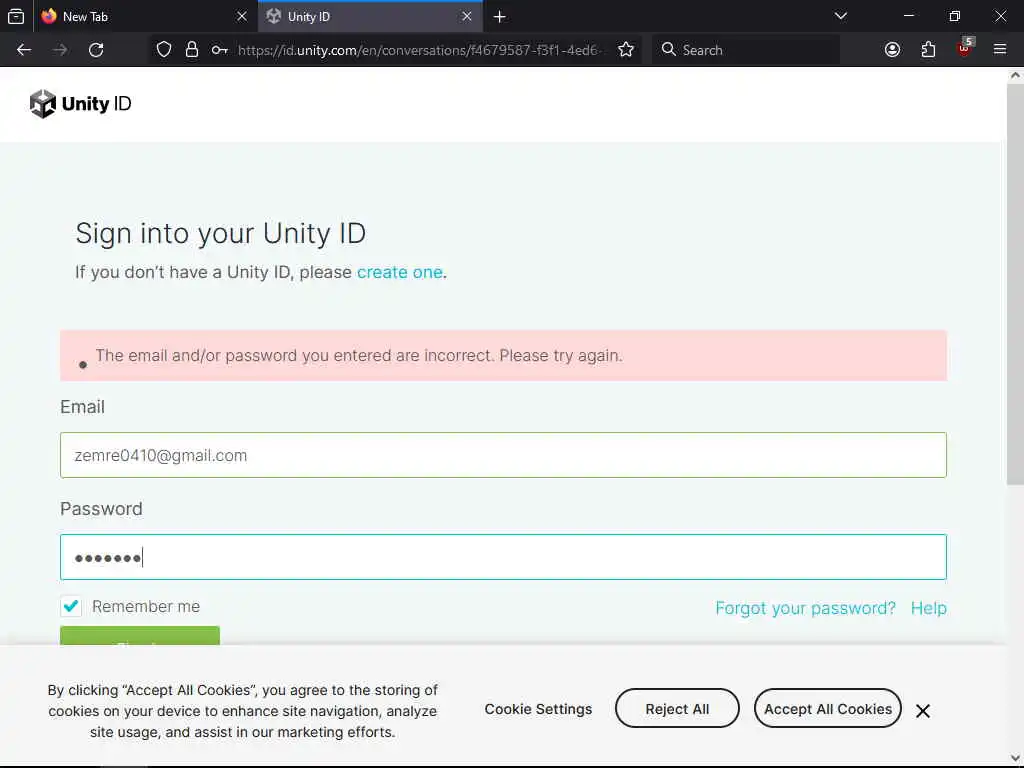Click the scrollbar down arrow
Image resolution: width=1024 pixels, height=768 pixels.
coord(1015,758)
